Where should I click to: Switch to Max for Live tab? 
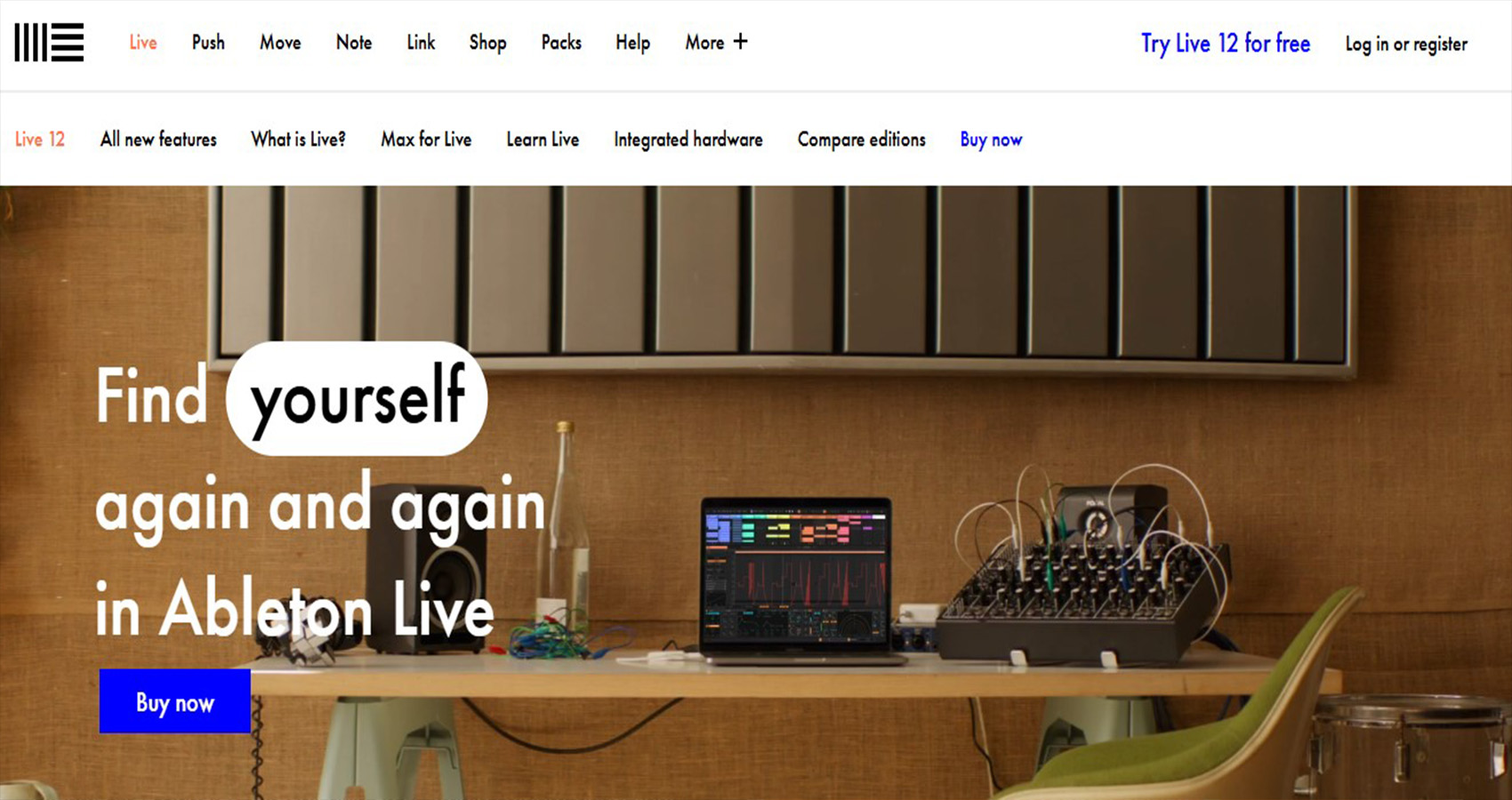pos(426,140)
